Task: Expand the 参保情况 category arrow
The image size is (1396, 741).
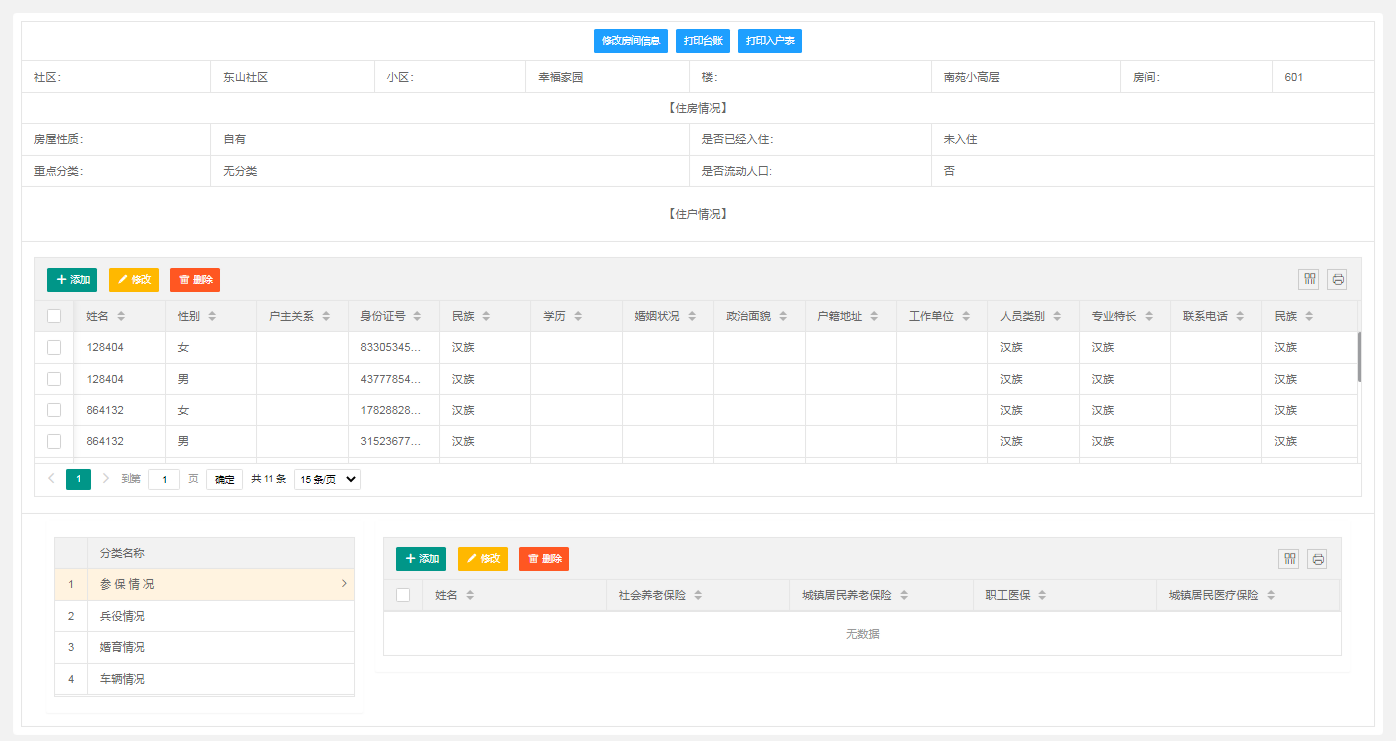Action: 344,583
